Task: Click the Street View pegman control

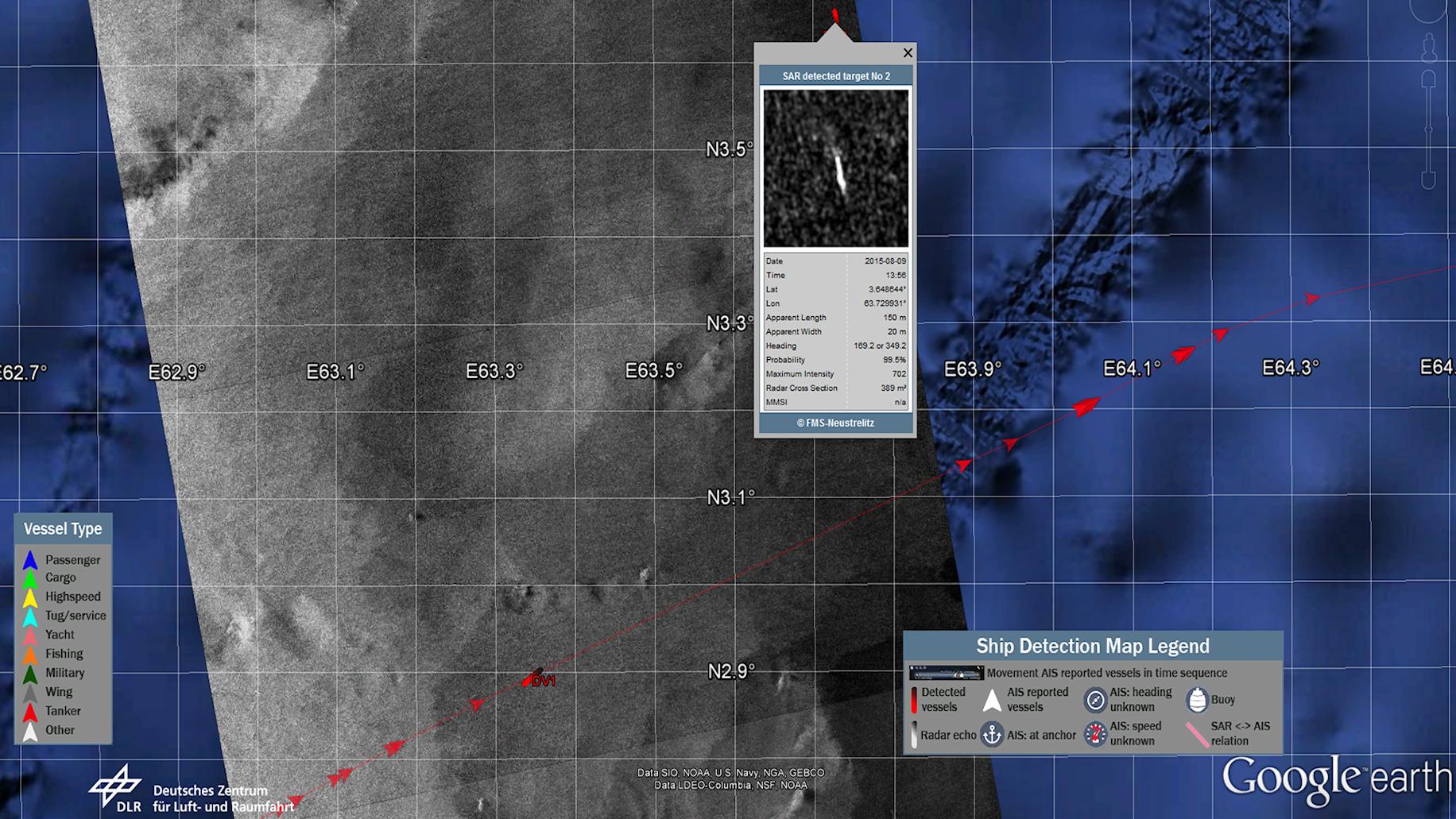Action: [1429, 48]
